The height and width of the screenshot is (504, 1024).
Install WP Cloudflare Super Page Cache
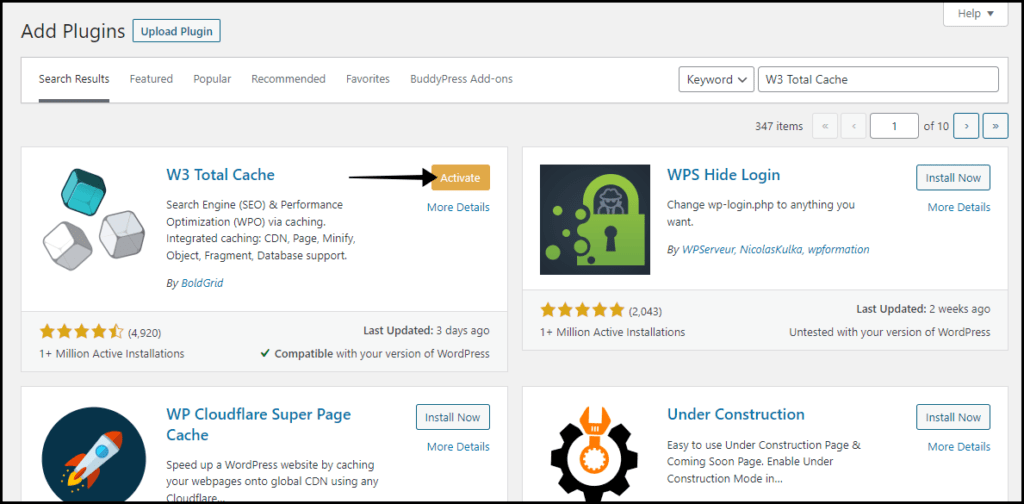(453, 417)
